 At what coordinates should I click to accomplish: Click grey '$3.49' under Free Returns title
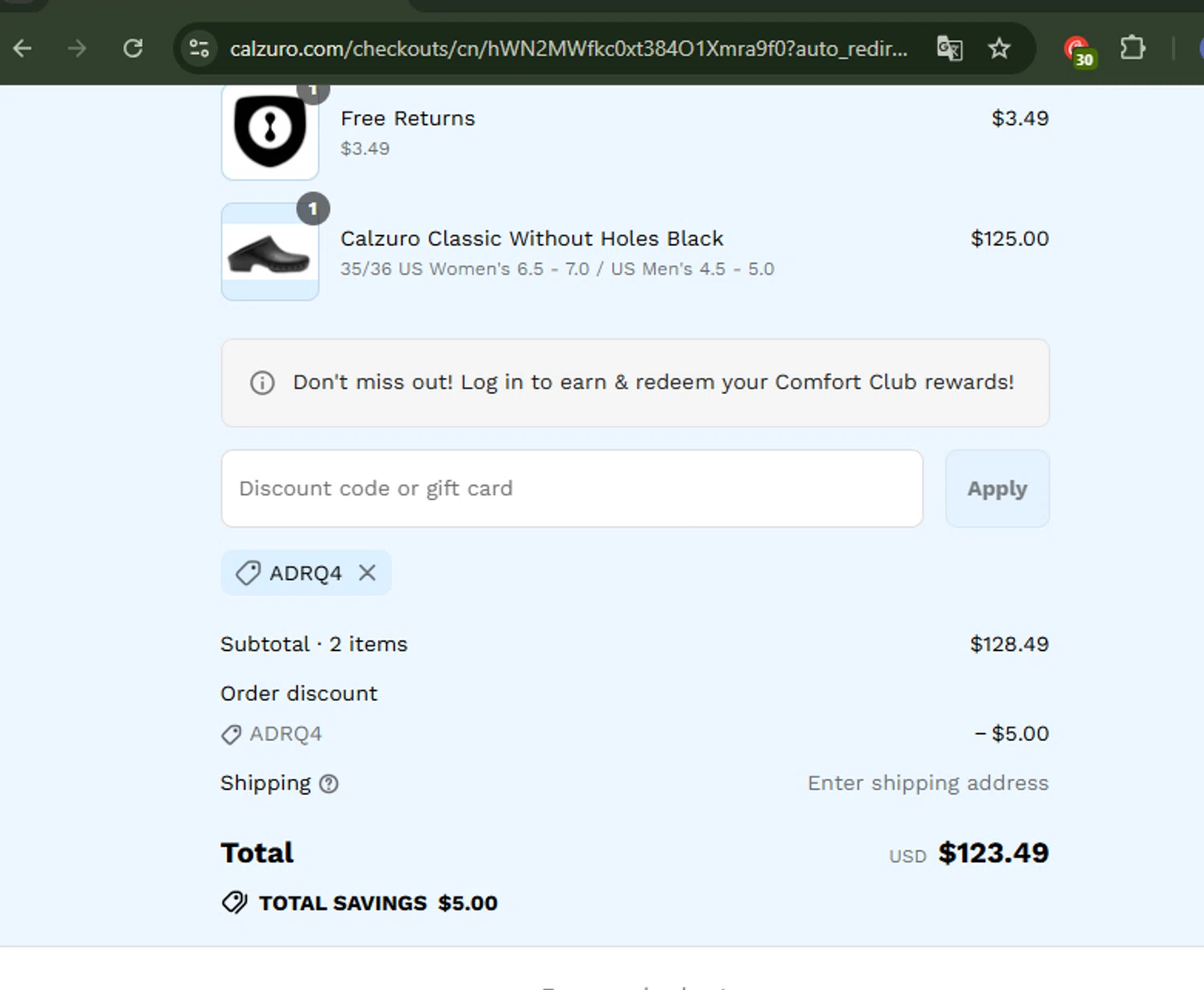(x=365, y=149)
